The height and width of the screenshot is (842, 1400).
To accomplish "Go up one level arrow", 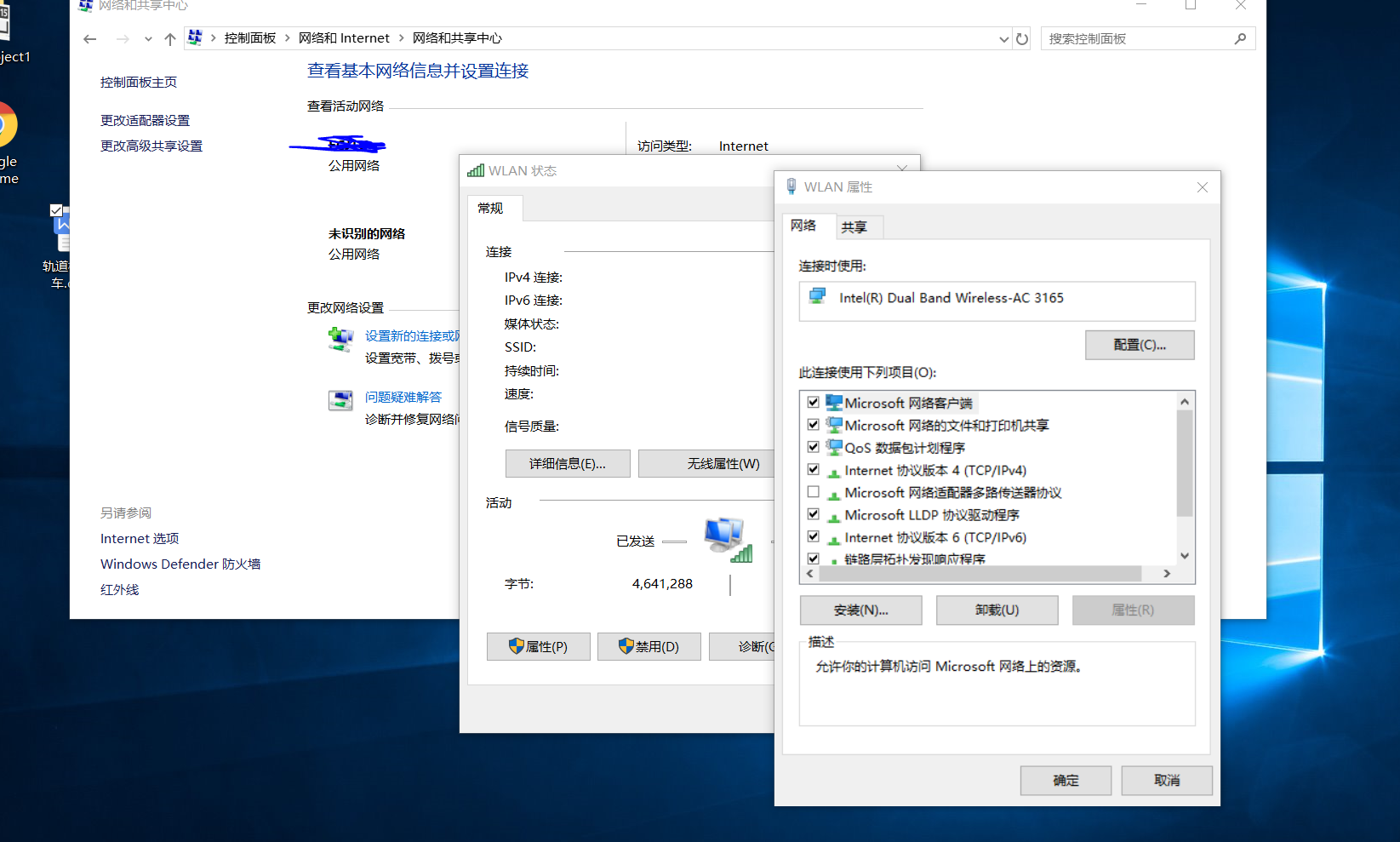I will click(x=170, y=39).
